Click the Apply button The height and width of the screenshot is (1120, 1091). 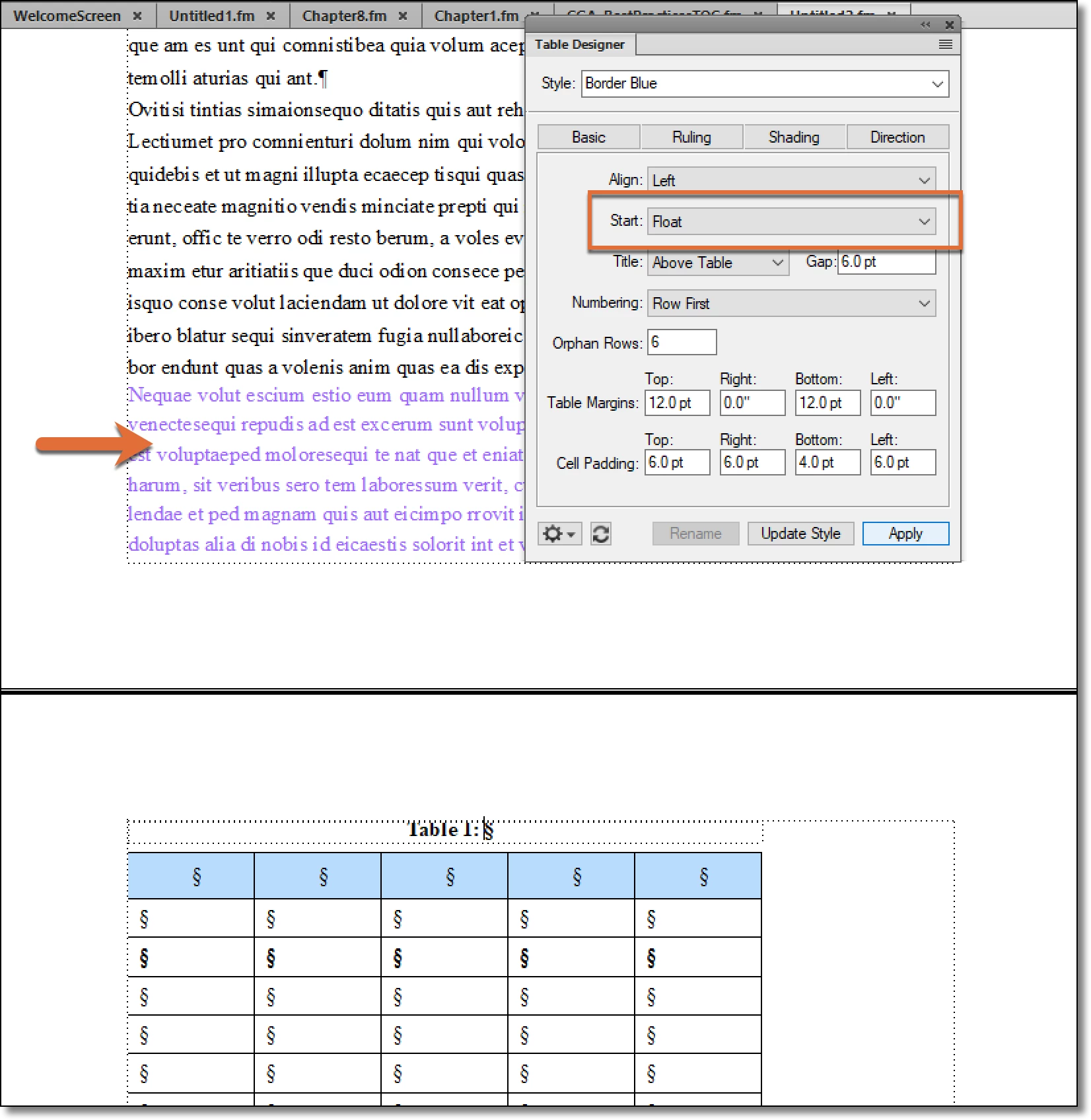point(905,534)
